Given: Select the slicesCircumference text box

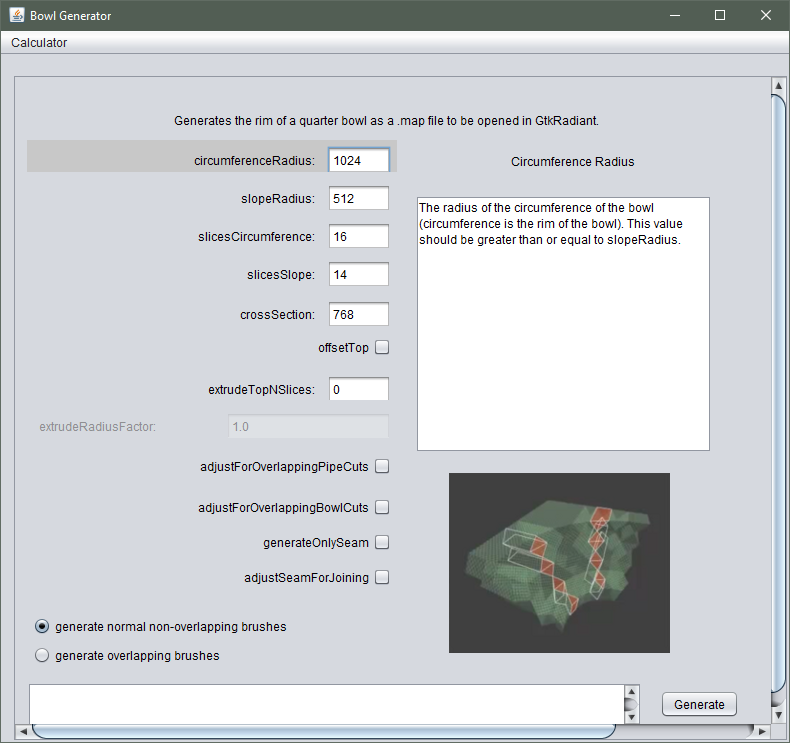Looking at the screenshot, I should (359, 236).
